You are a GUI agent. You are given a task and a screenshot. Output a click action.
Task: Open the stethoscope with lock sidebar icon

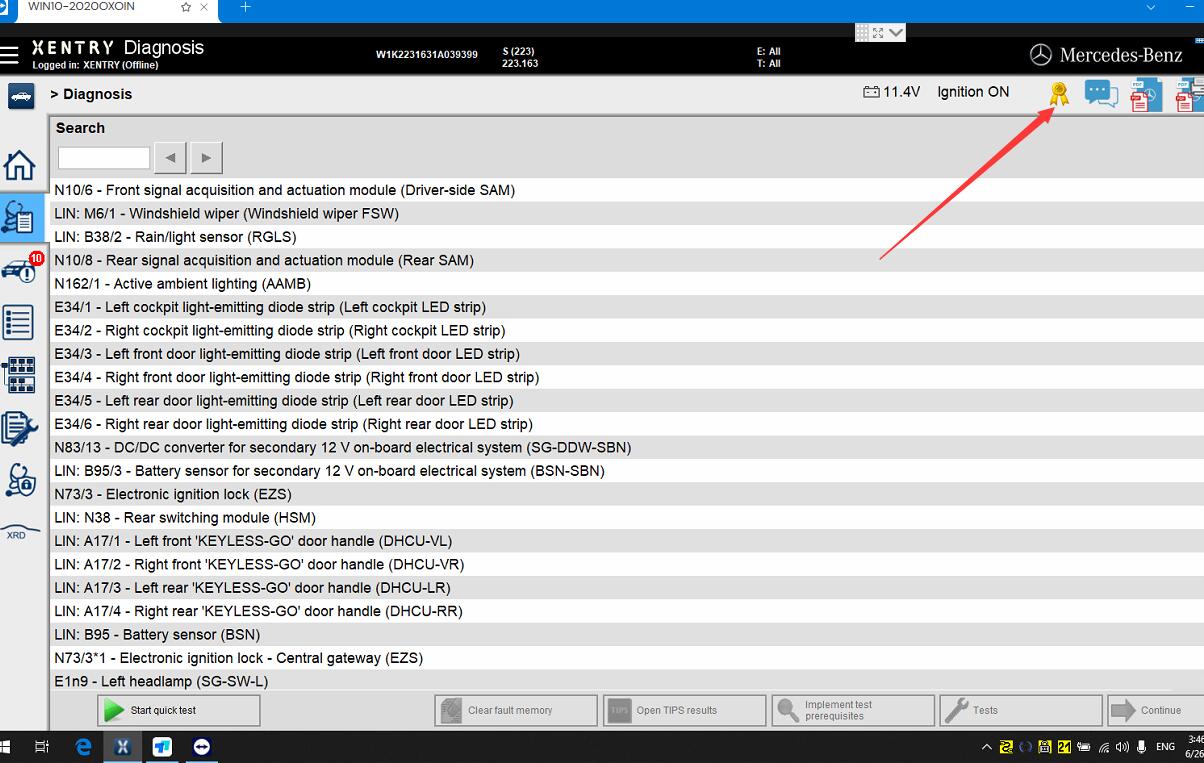tap(20, 481)
